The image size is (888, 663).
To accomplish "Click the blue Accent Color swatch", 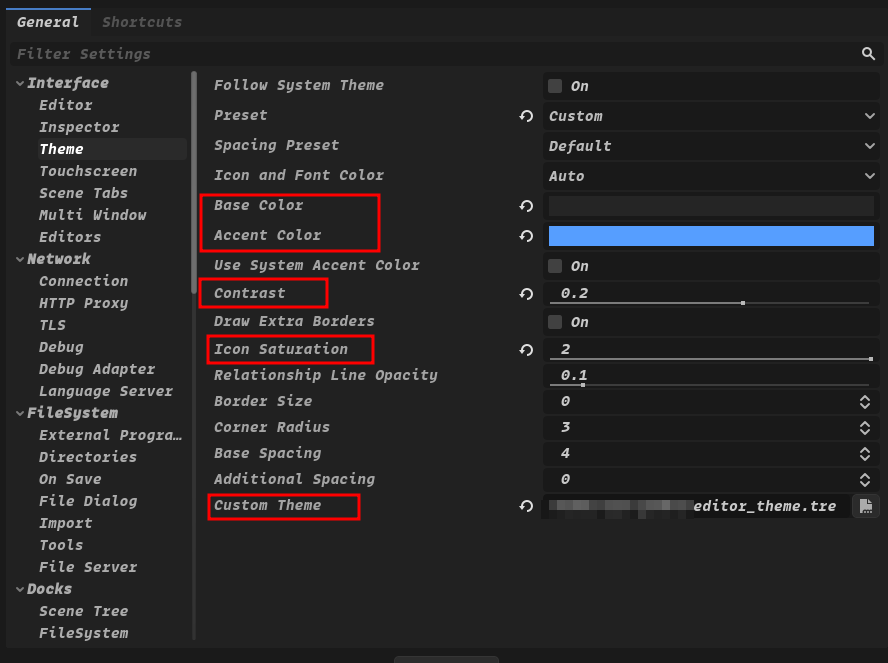I will pyautogui.click(x=711, y=236).
